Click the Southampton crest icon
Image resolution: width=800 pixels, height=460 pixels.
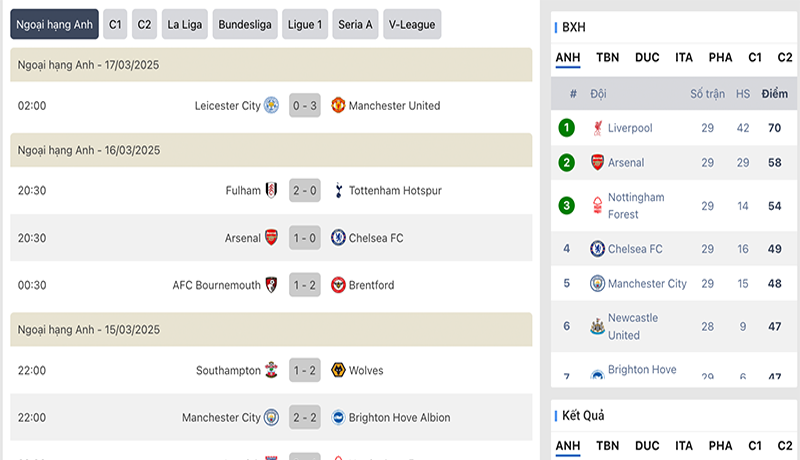pos(271,370)
